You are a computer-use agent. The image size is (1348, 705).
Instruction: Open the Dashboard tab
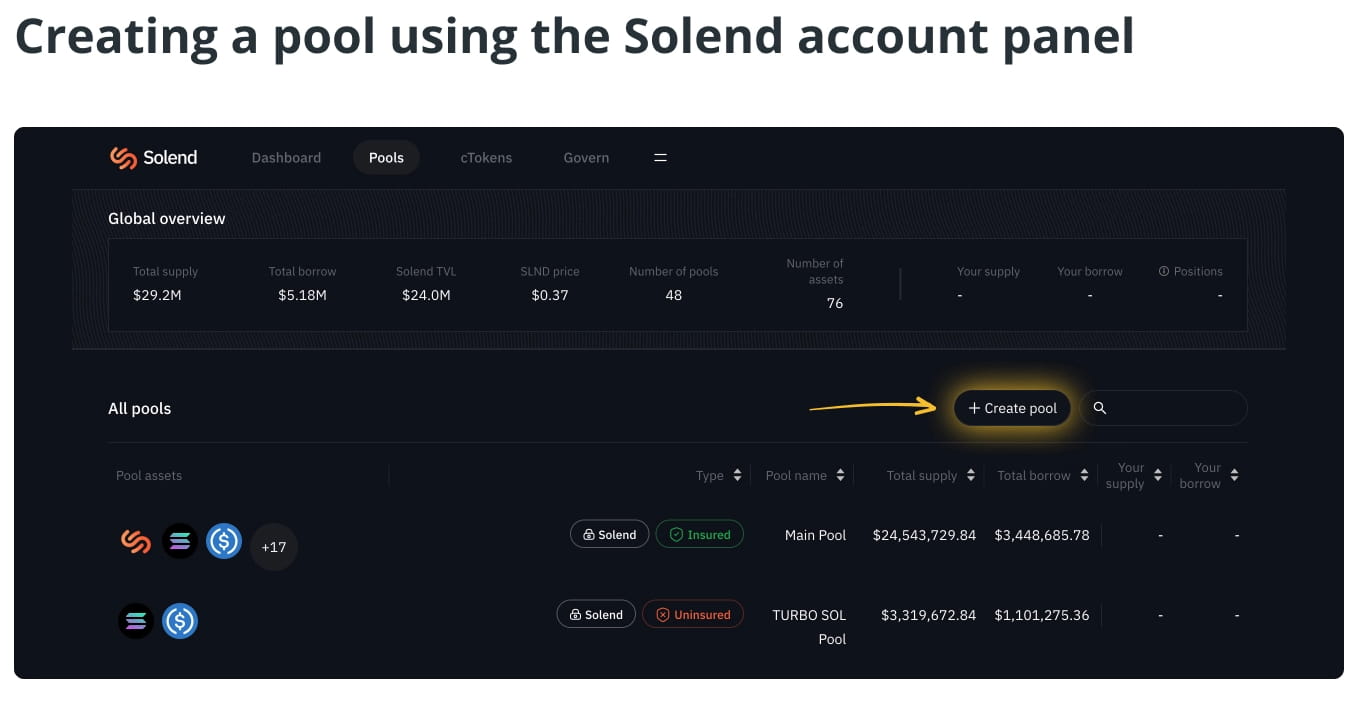pyautogui.click(x=286, y=158)
